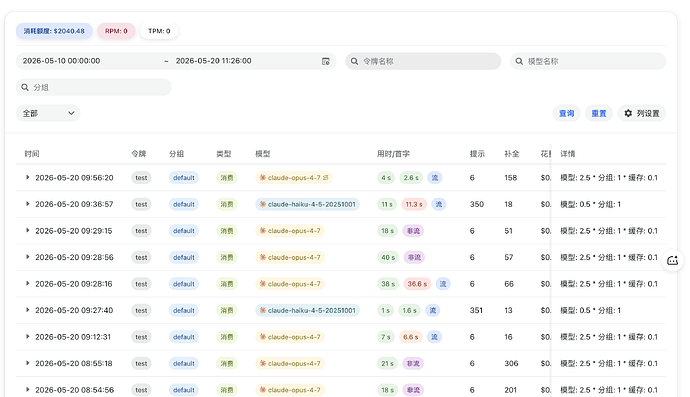Click the 40 s duration badge
690x397 pixels.
coord(388,257)
